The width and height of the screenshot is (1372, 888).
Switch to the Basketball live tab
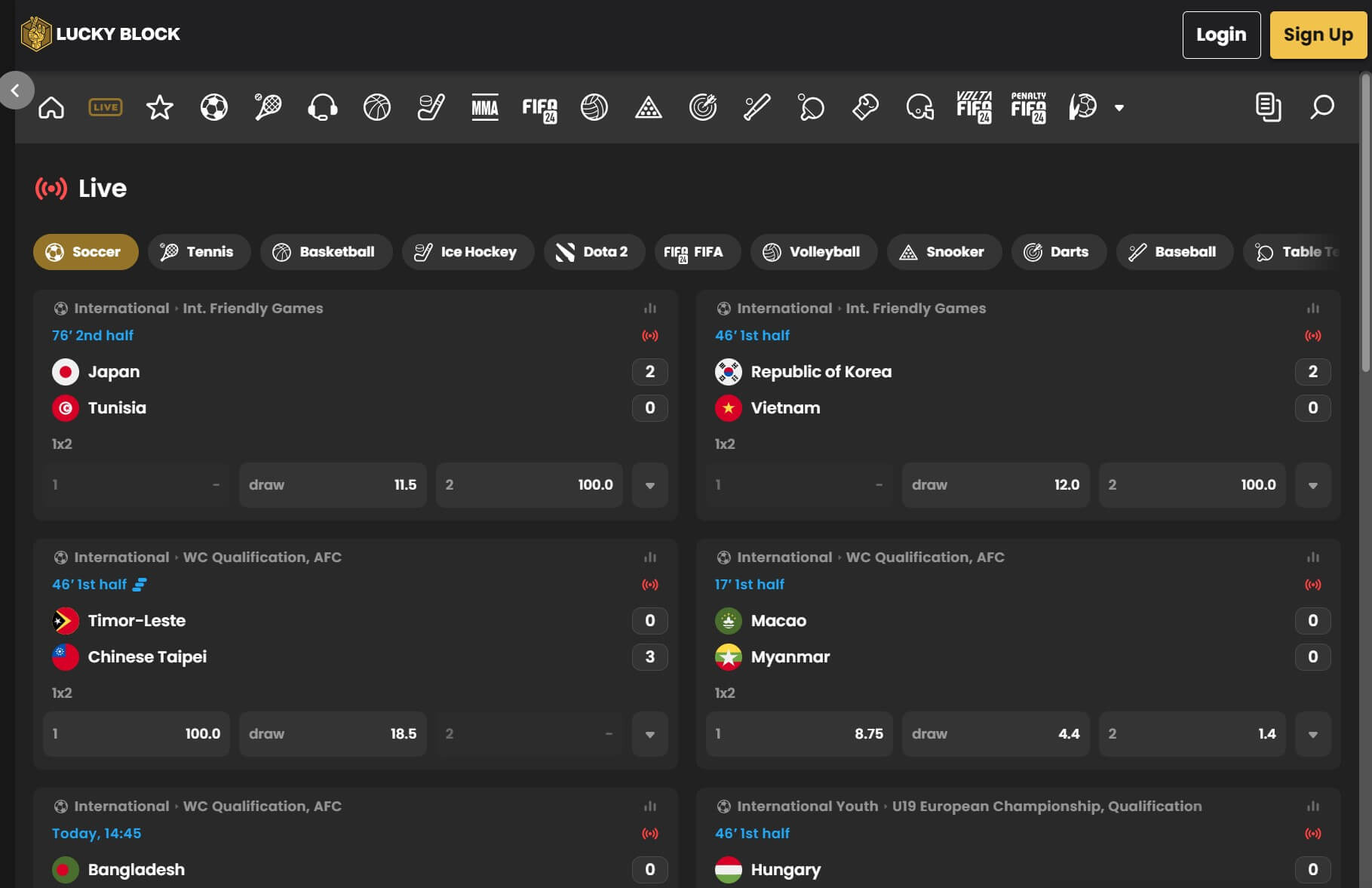pos(327,252)
